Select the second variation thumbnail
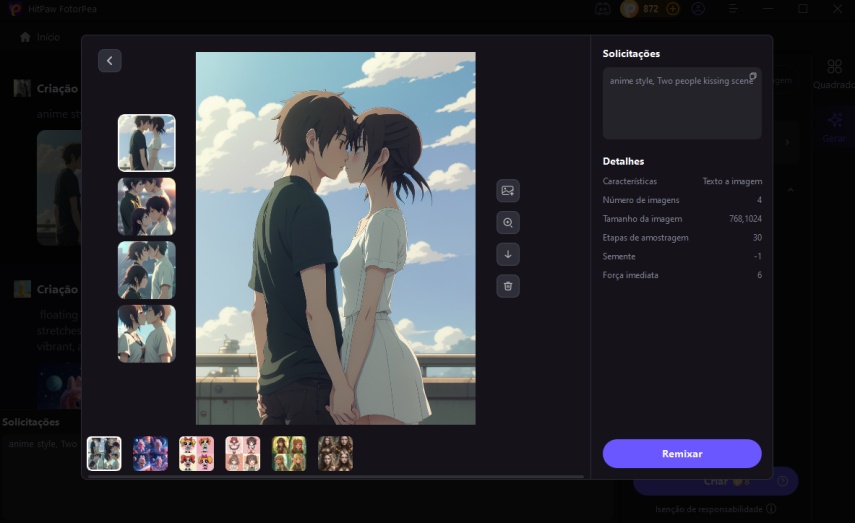 [146, 206]
